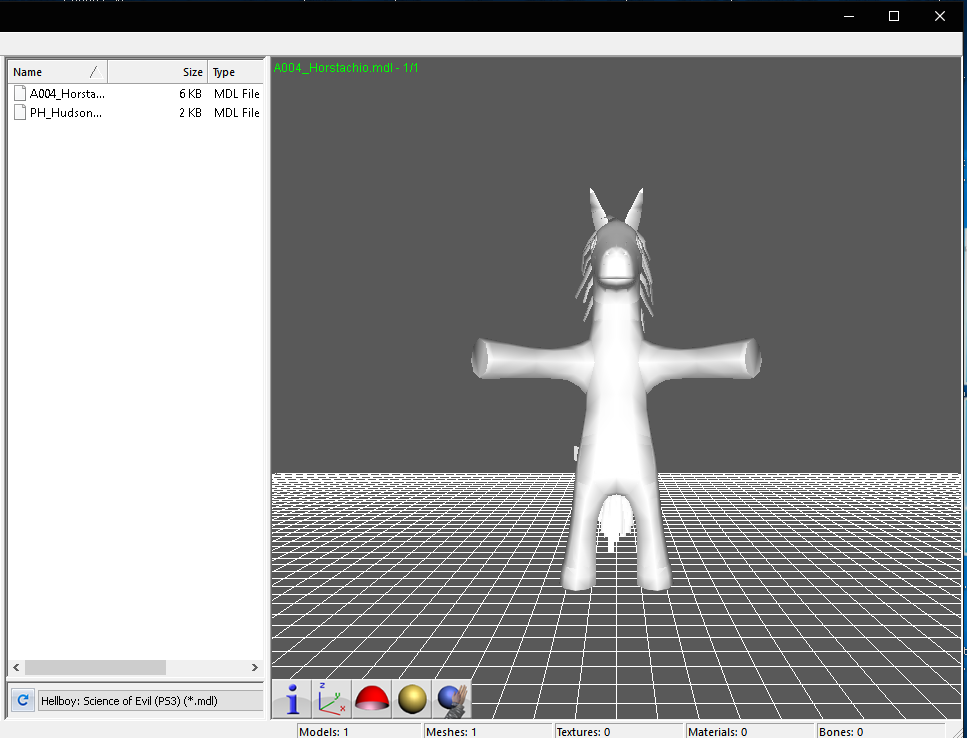
Task: Close the model viewer window
Action: pos(940,17)
